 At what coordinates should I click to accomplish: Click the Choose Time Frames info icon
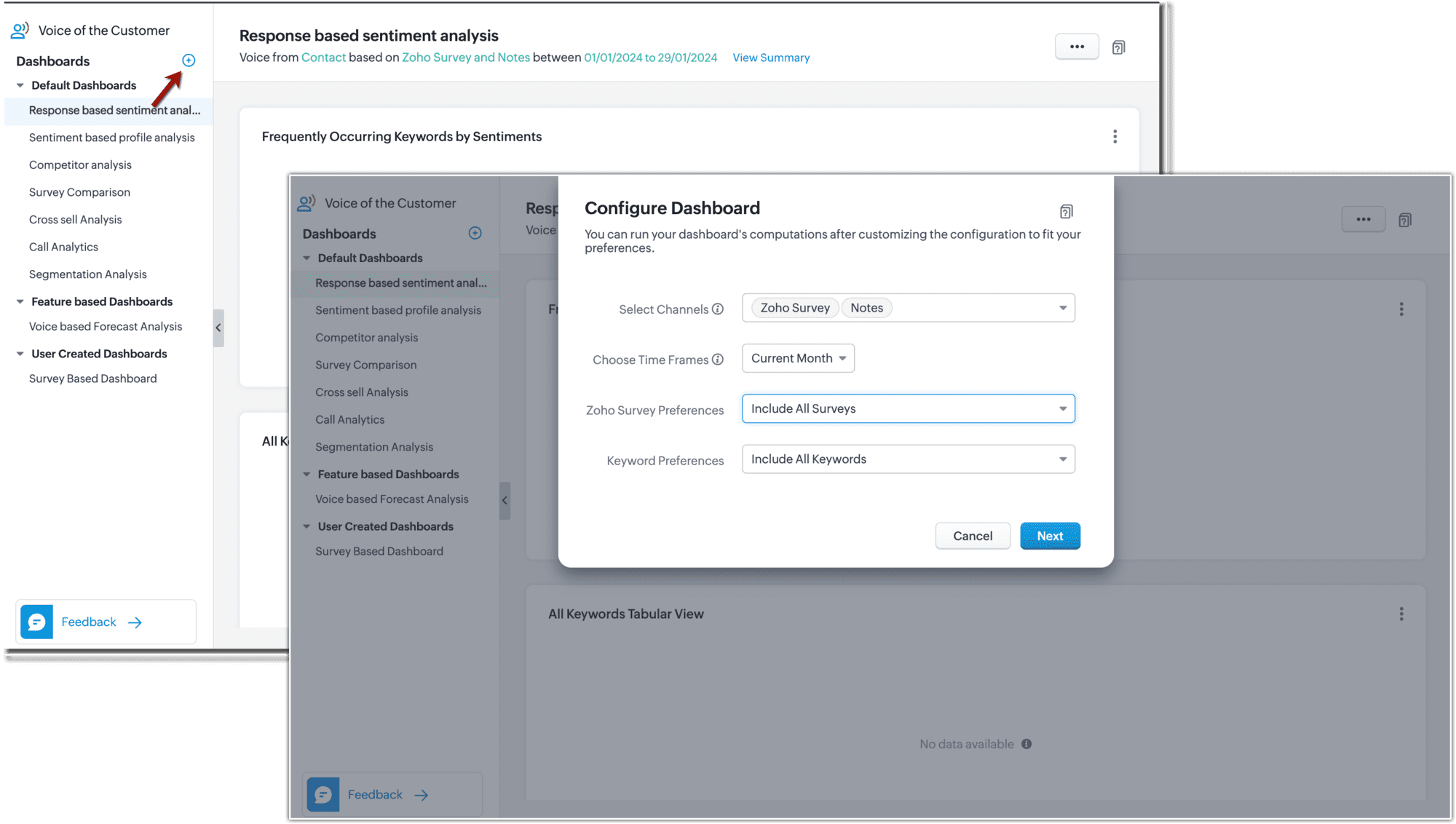click(x=718, y=360)
